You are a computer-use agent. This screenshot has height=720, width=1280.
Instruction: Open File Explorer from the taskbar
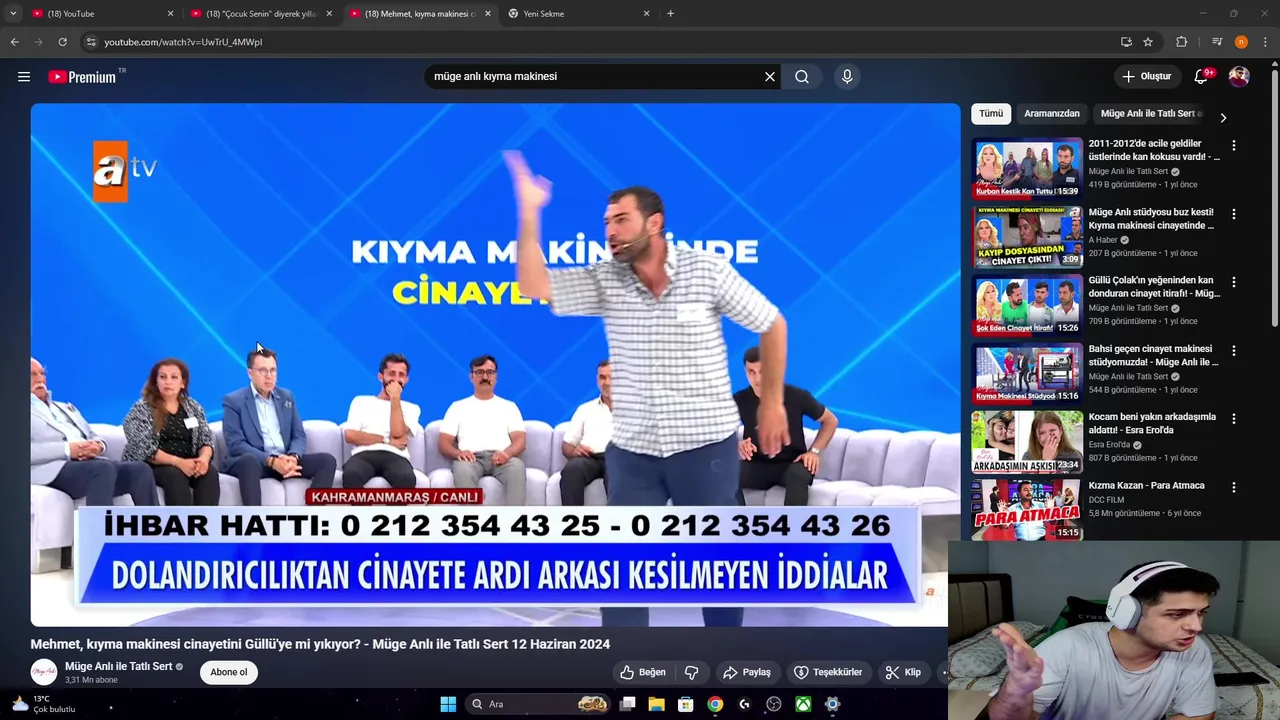tap(656, 704)
